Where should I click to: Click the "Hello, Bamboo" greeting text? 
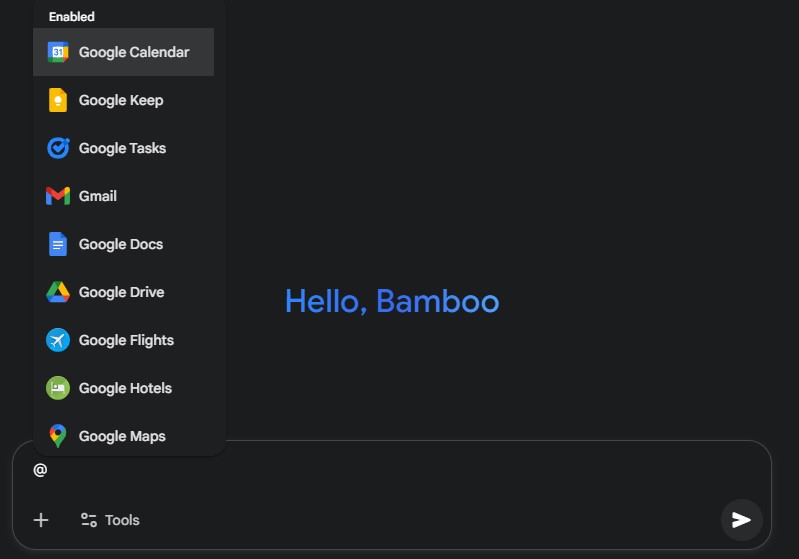click(x=391, y=301)
